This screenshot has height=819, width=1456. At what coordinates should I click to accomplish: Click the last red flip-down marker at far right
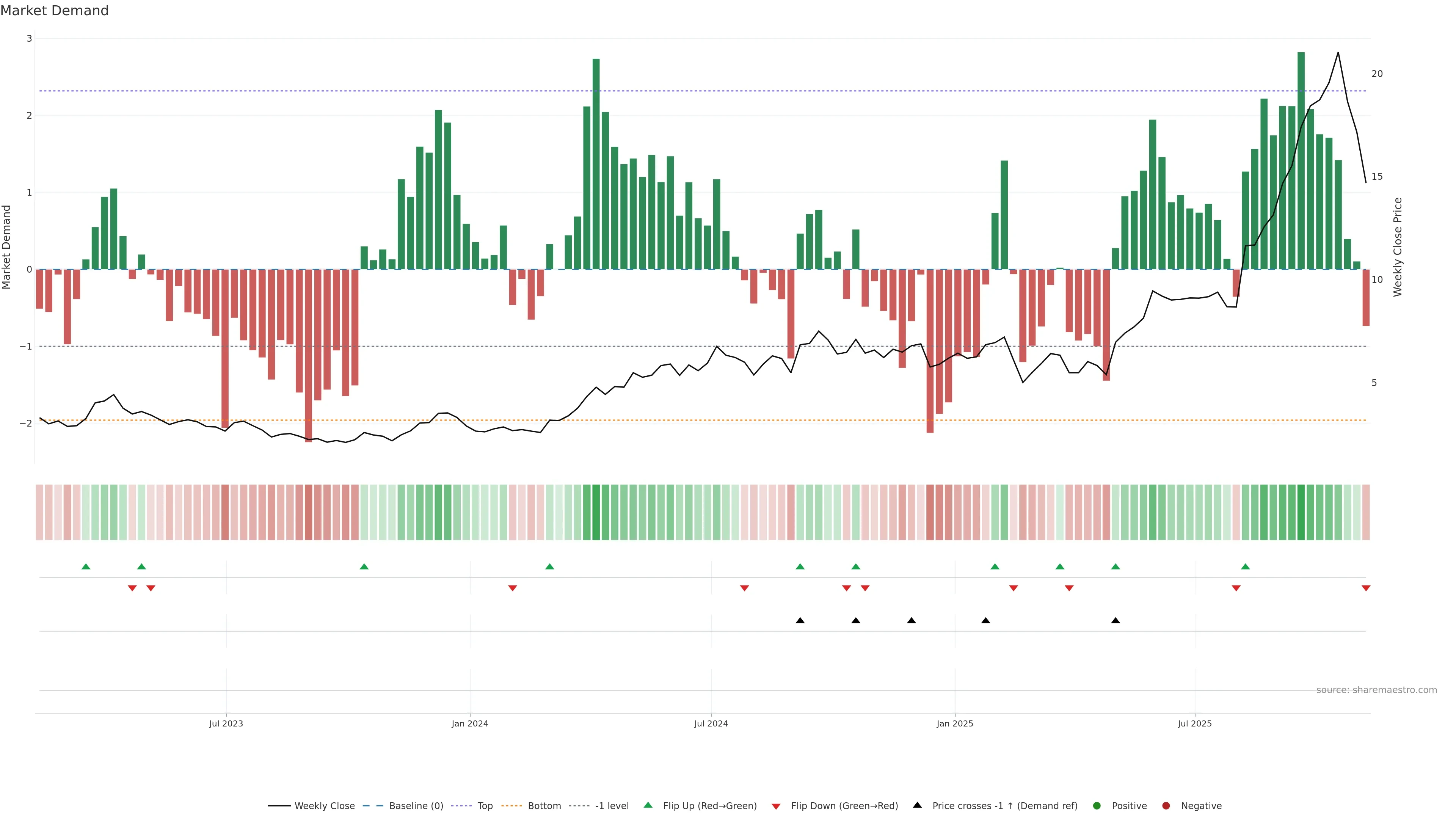coord(1366,588)
